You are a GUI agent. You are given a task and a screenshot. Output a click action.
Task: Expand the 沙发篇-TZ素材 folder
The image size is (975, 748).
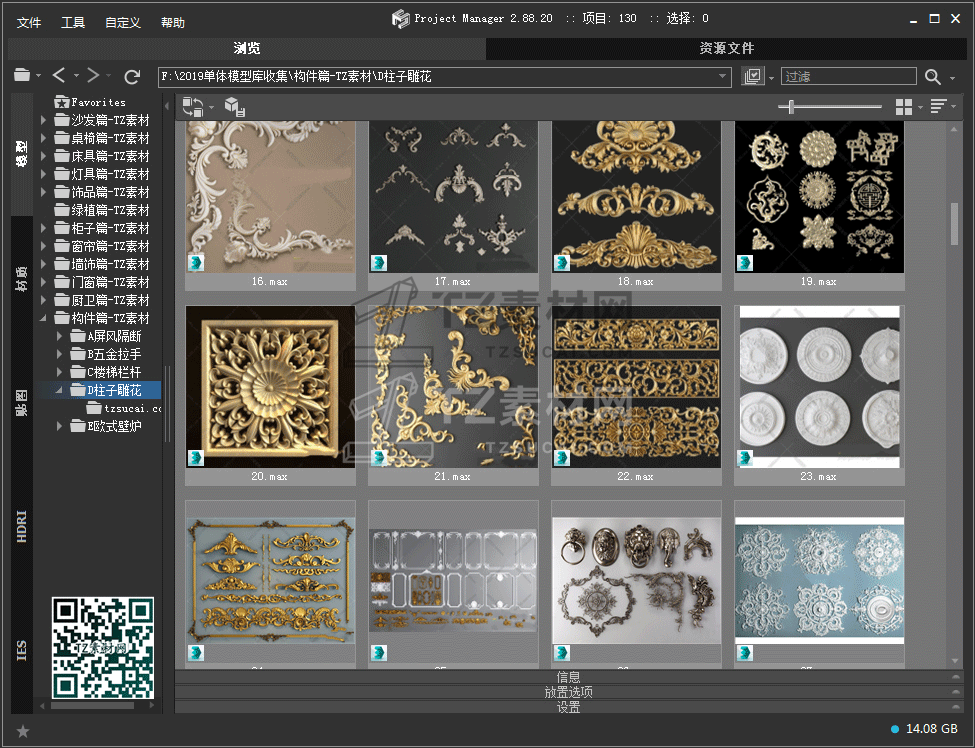coord(44,120)
